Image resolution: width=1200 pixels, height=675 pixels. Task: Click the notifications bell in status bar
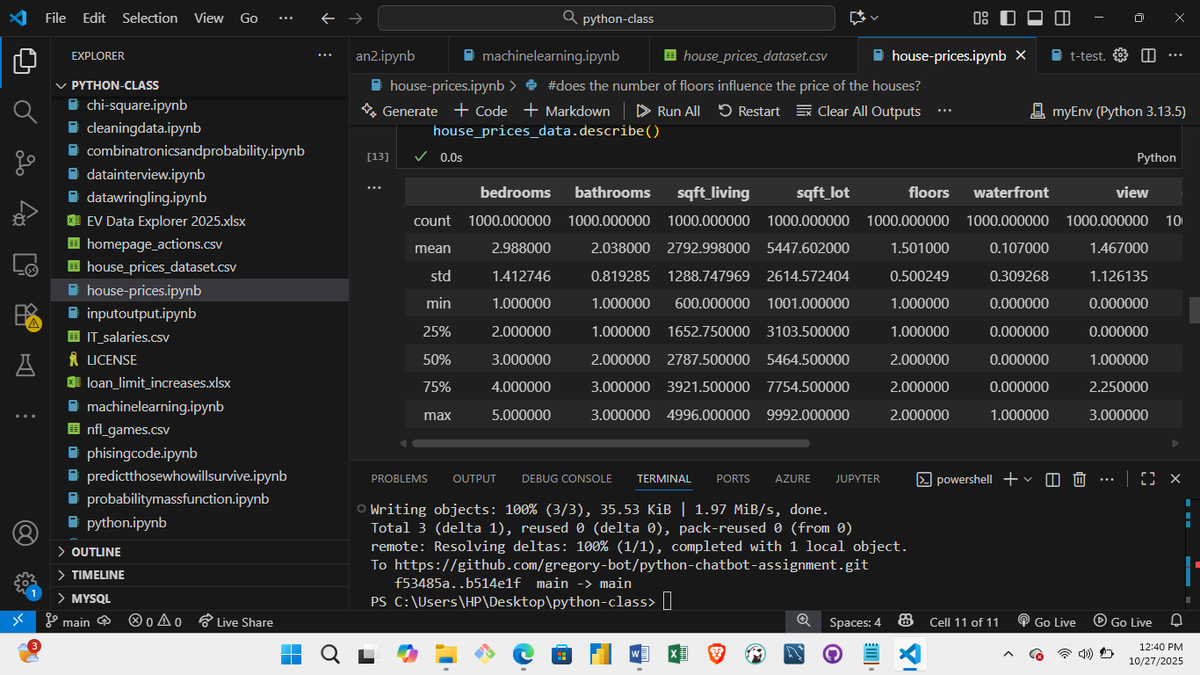click(x=1176, y=622)
